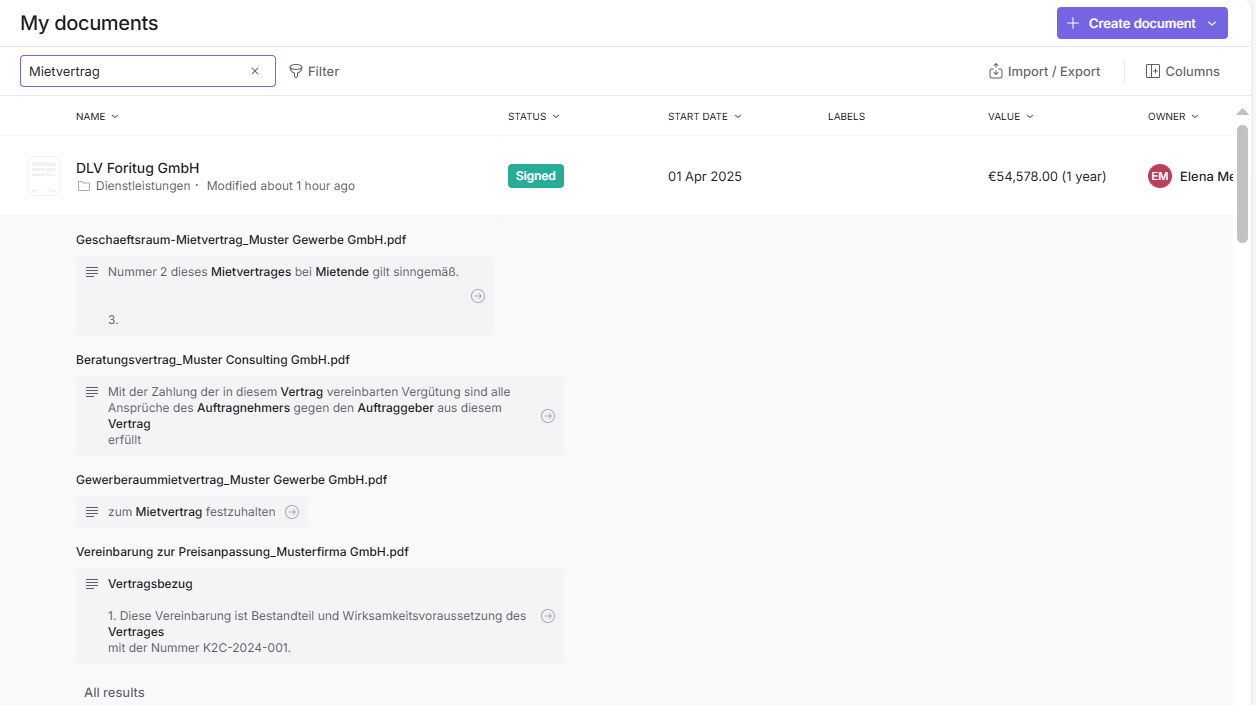Click the DLV Foritug document thumbnail

point(44,176)
